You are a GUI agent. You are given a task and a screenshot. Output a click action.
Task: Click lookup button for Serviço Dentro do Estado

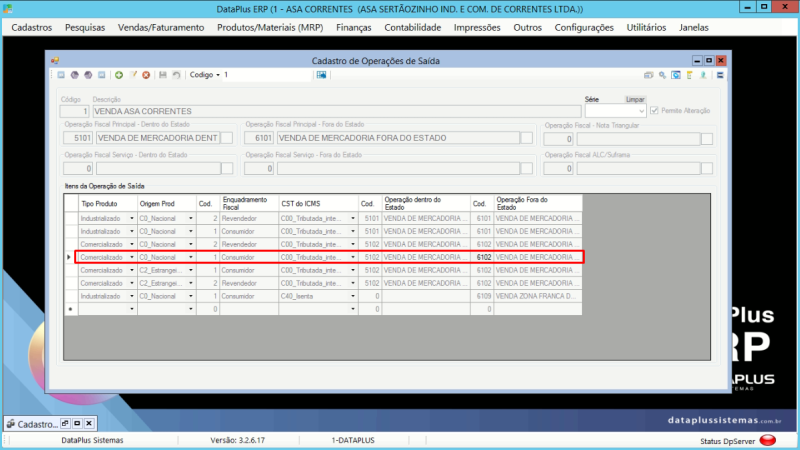pyautogui.click(x=227, y=168)
